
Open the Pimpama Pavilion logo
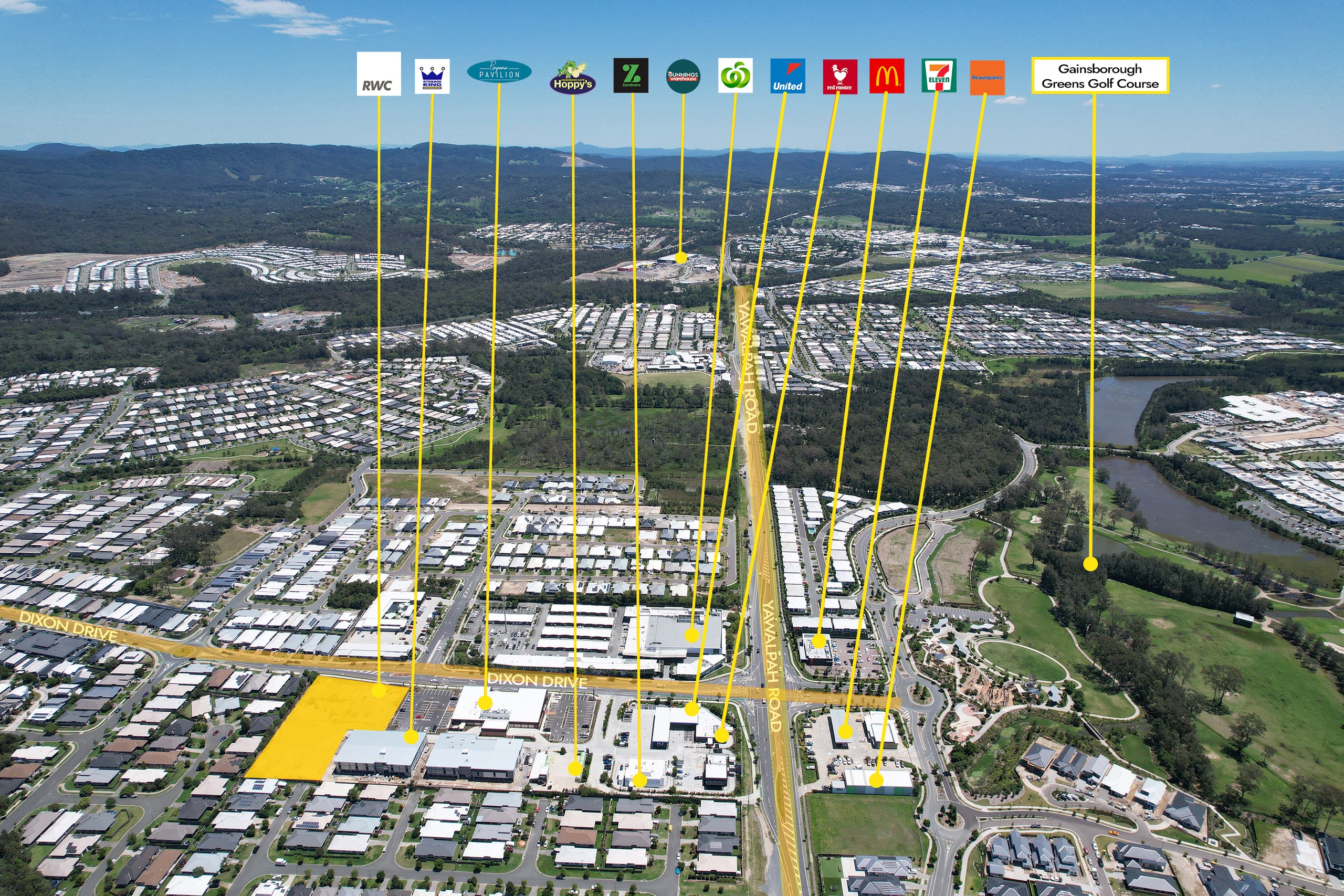click(x=499, y=71)
